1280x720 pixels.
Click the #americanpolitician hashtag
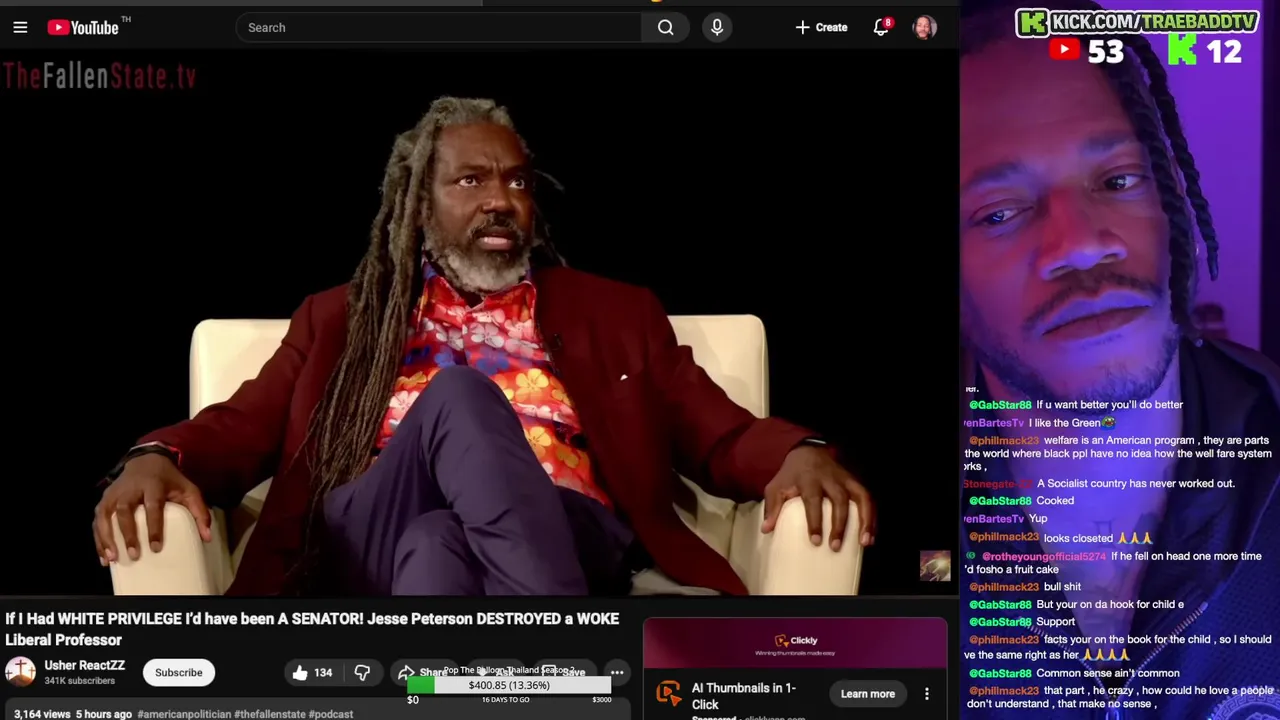(185, 714)
